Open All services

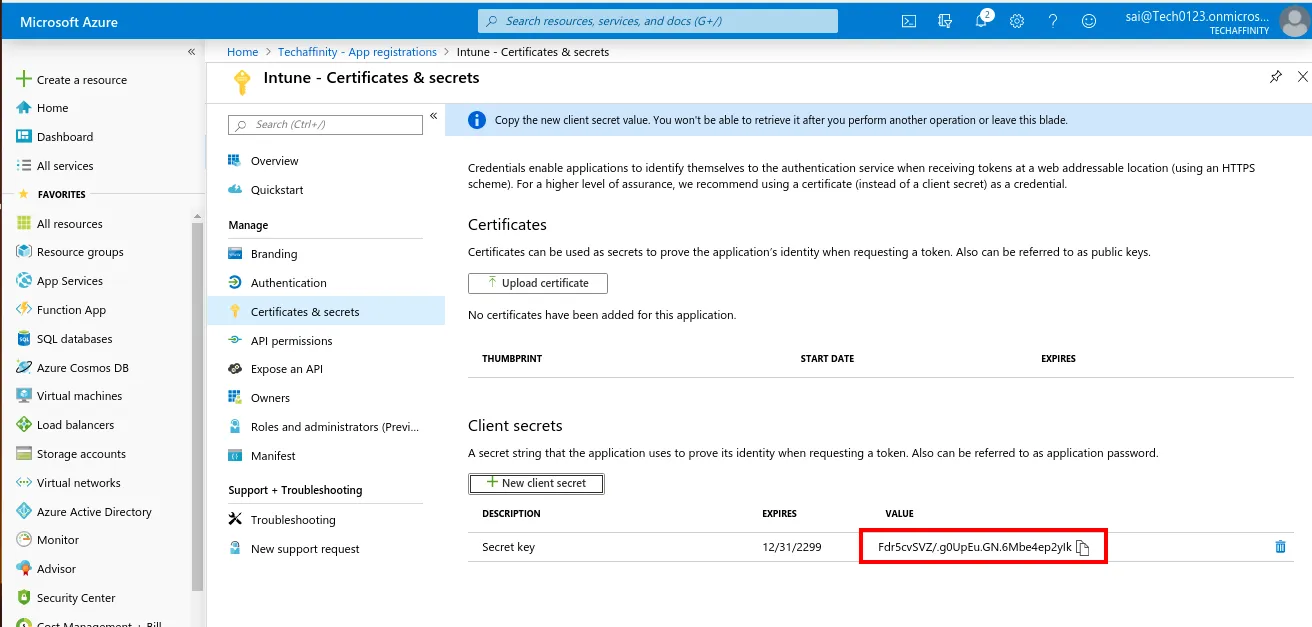[x=55, y=166]
